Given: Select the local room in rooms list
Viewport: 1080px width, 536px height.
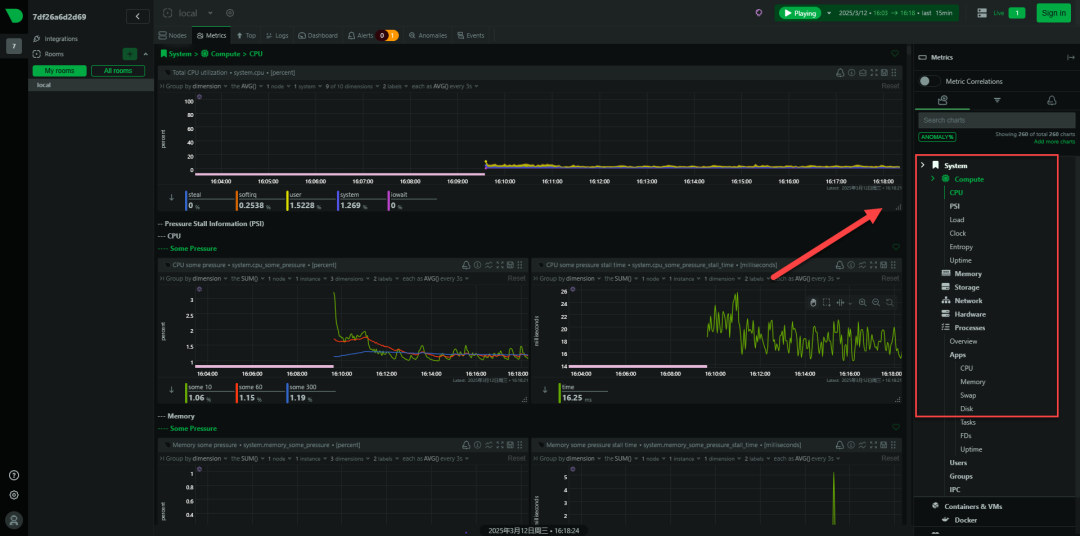Looking at the screenshot, I should [91, 85].
